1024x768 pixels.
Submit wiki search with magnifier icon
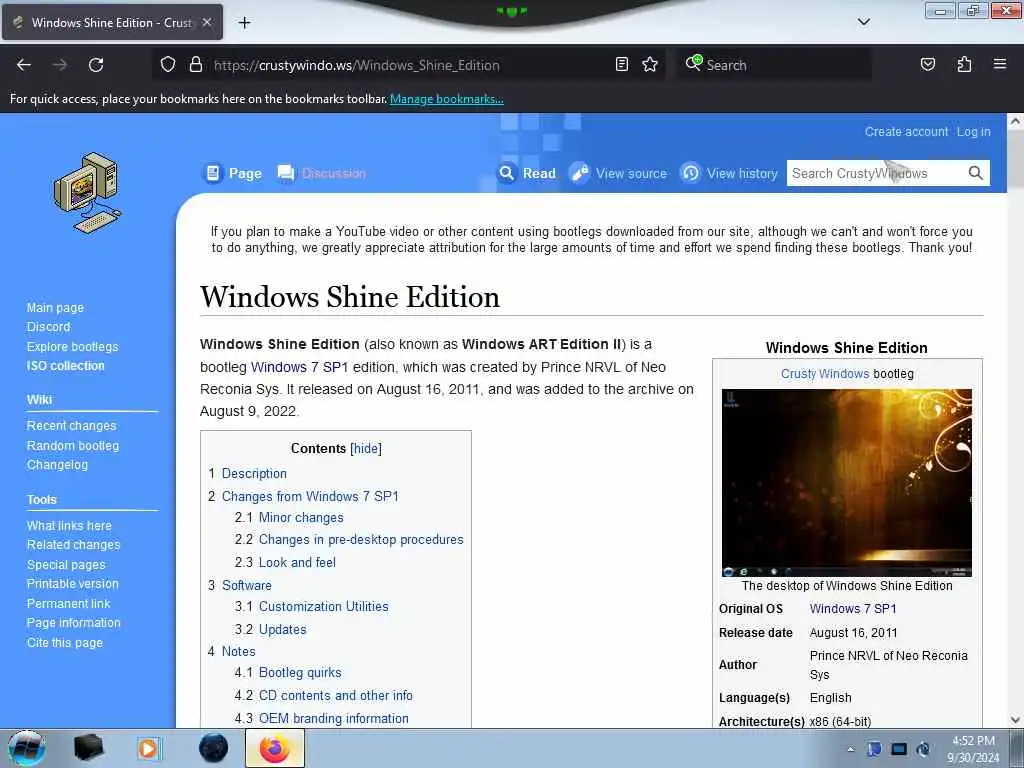coord(975,173)
